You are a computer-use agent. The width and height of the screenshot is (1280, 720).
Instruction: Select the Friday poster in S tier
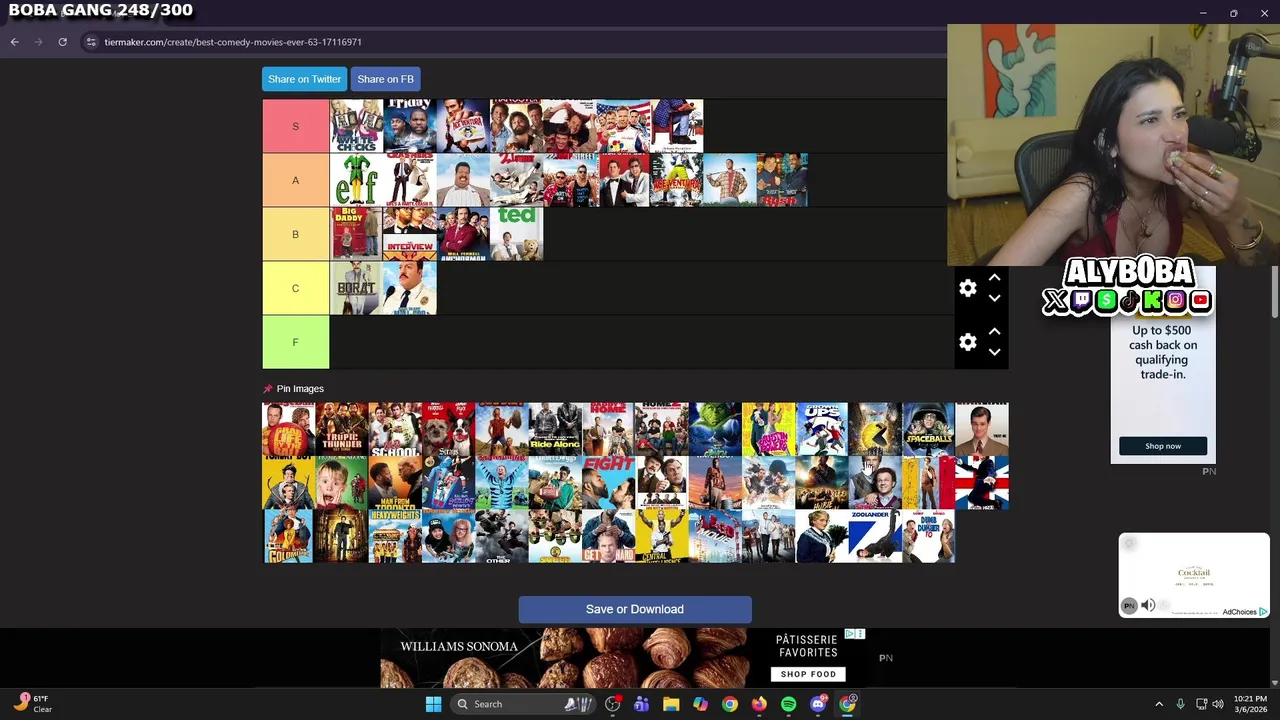410,126
